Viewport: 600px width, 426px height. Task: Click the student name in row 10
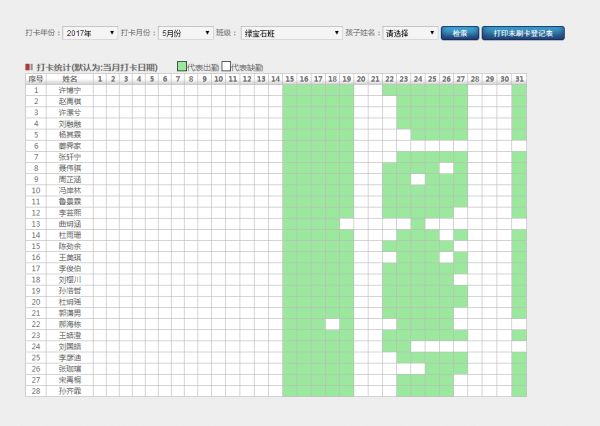70,190
